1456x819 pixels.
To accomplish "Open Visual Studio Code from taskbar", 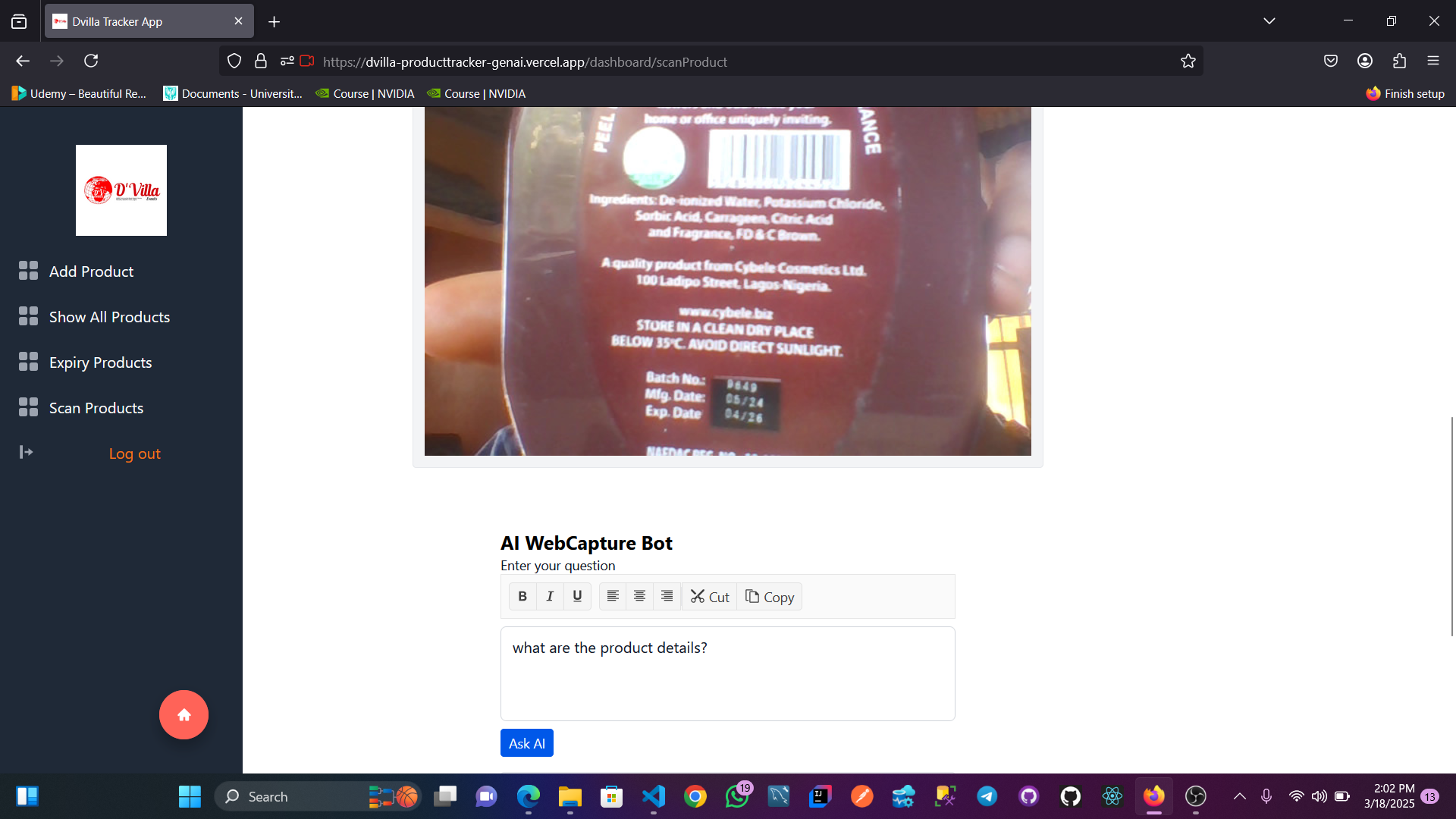I will click(x=654, y=796).
